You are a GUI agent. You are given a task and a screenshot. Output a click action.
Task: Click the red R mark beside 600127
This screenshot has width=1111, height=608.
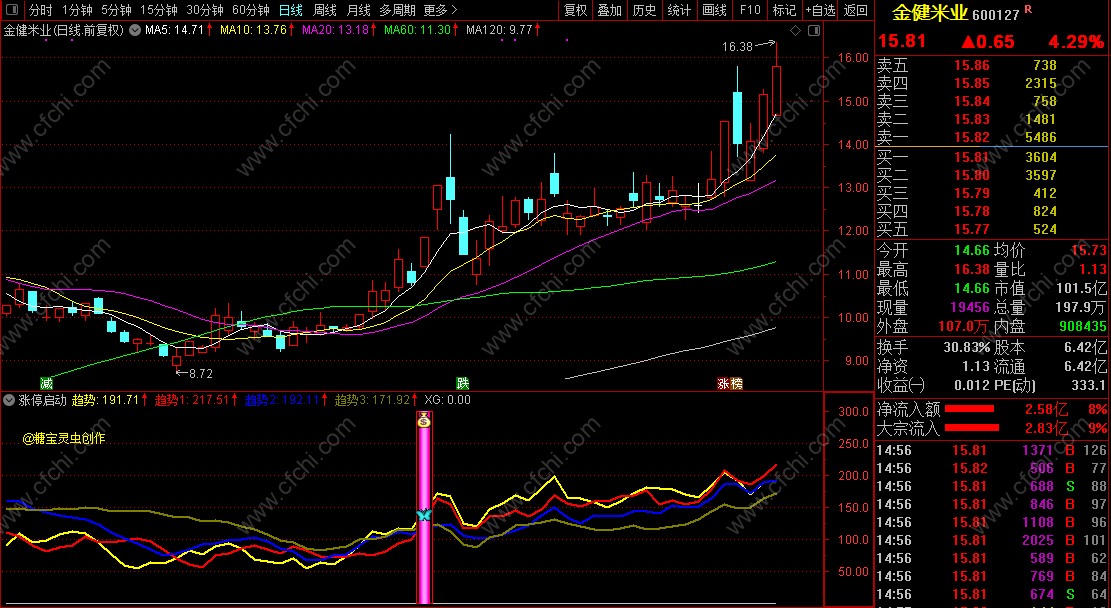click(1028, 9)
